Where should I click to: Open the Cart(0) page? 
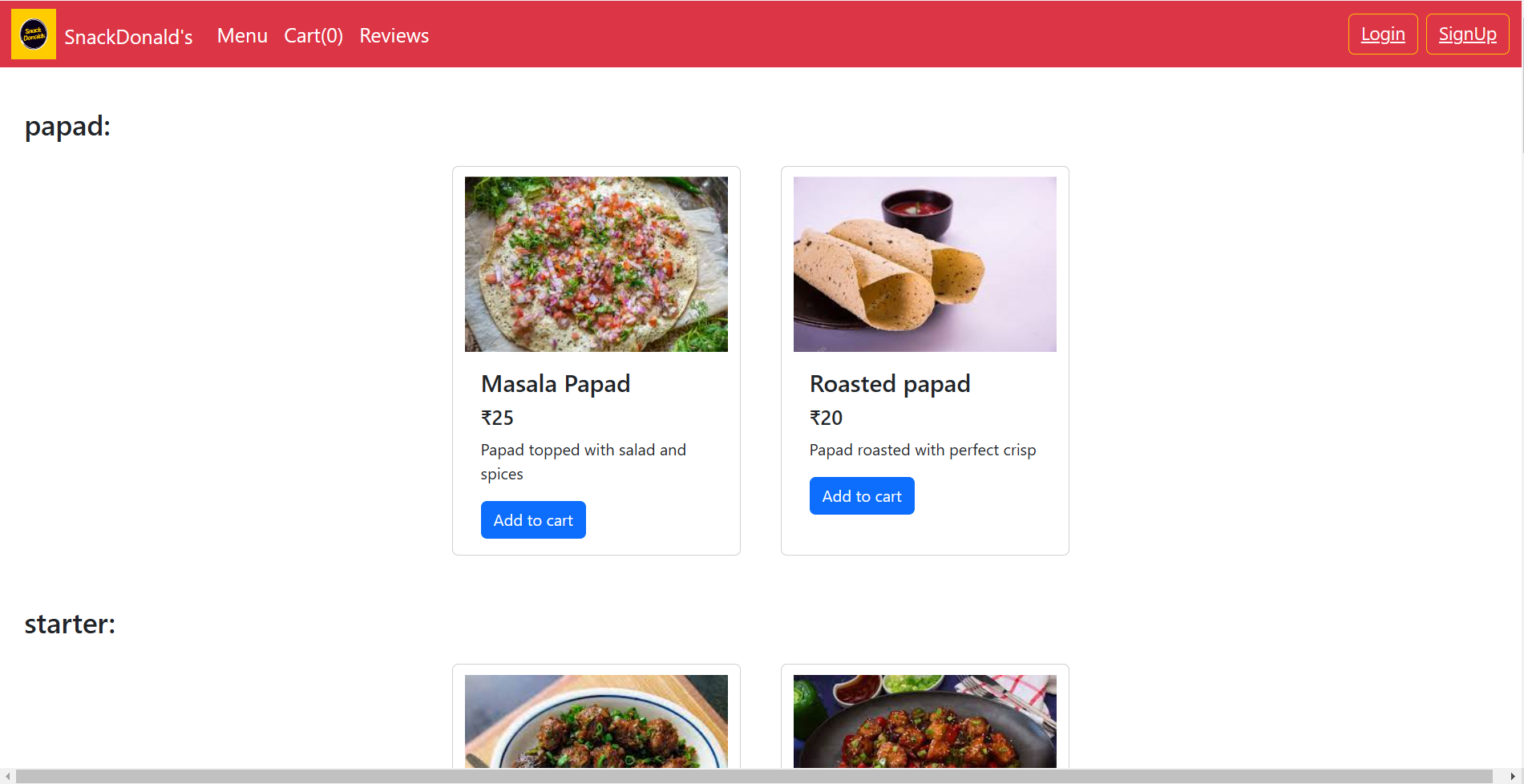click(313, 36)
